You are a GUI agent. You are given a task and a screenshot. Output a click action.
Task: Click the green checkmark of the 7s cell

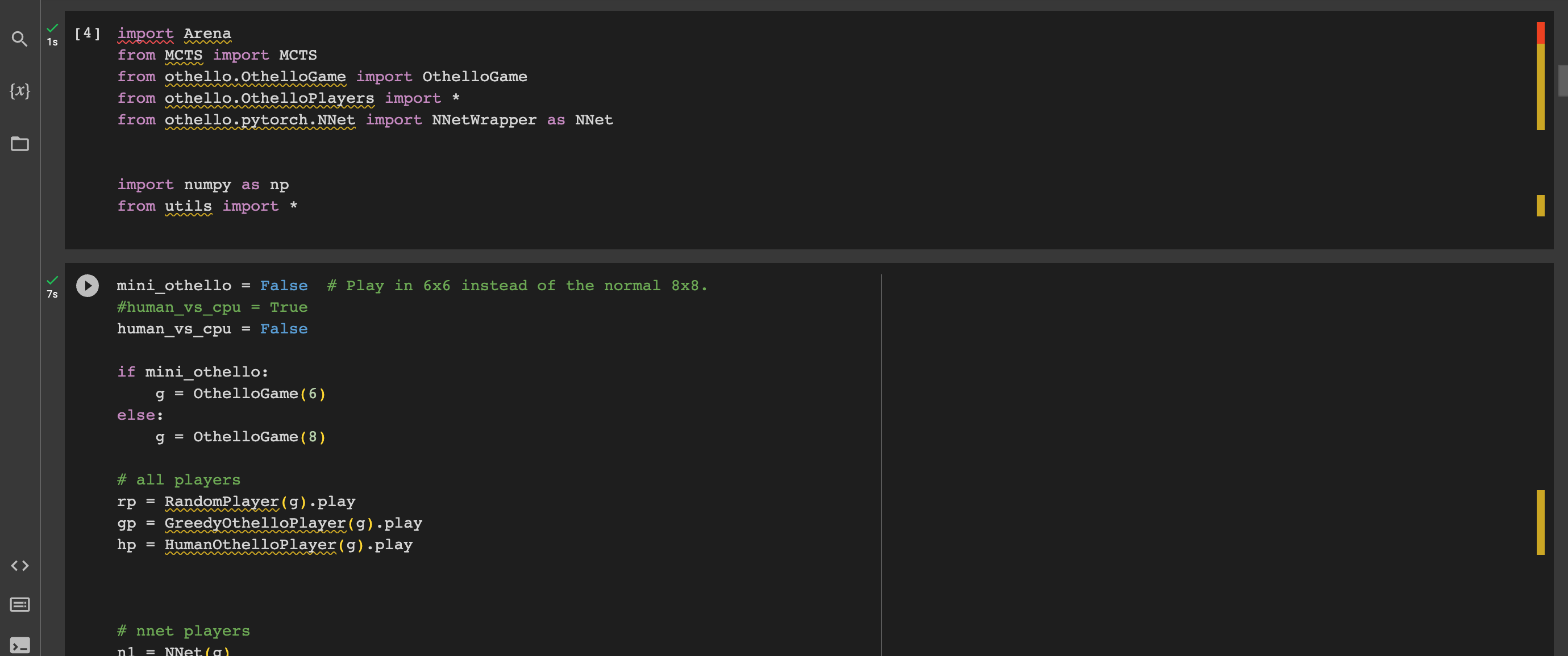[x=52, y=280]
